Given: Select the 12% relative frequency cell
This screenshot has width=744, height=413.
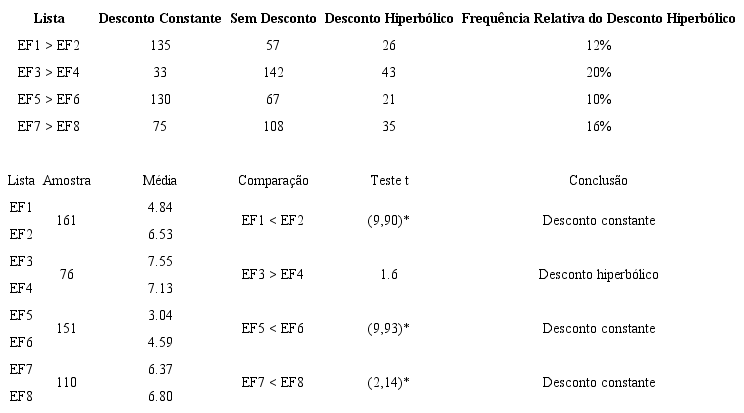Looking at the screenshot, I should (599, 47).
